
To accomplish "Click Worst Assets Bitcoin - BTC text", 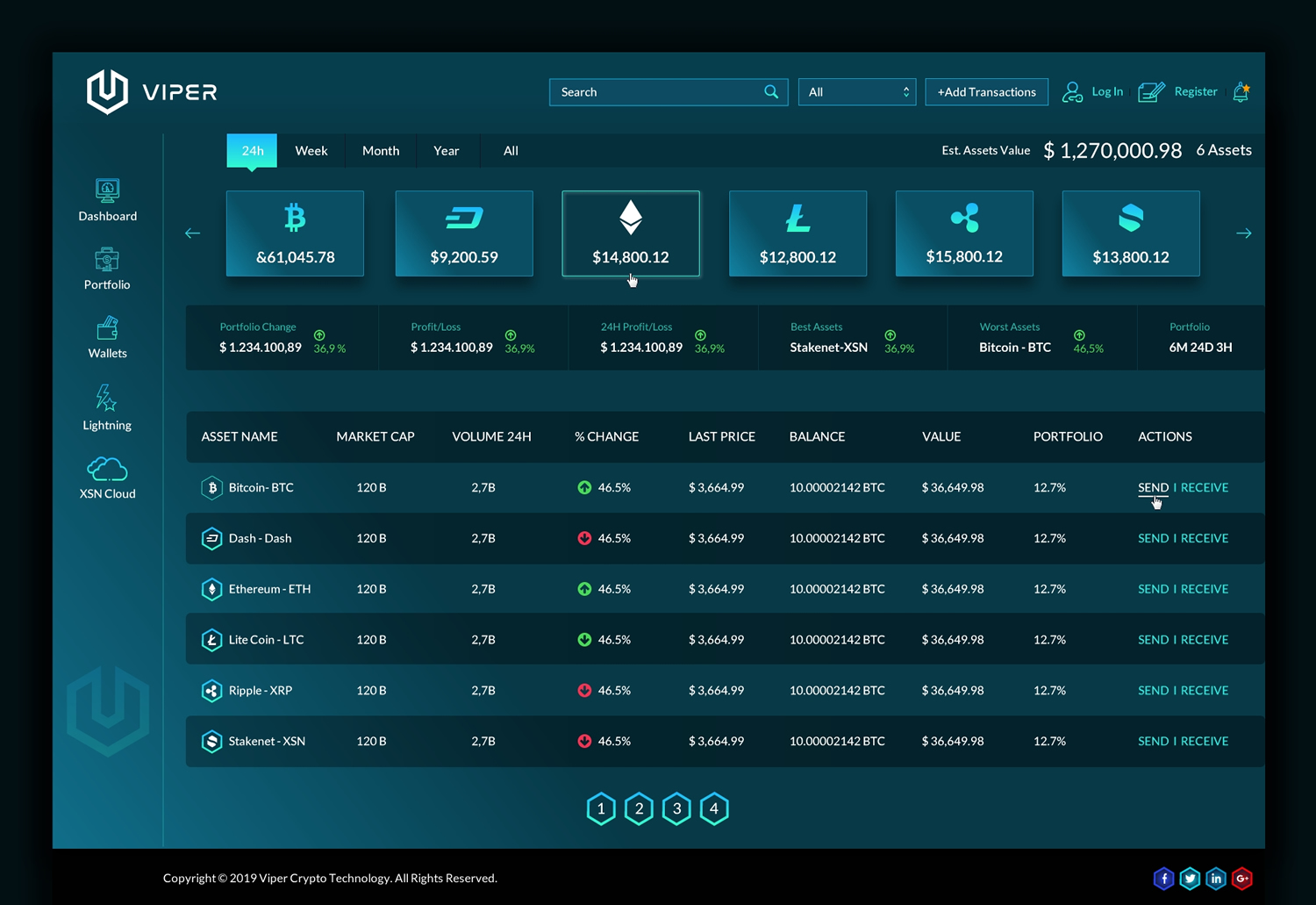I will click(1015, 348).
